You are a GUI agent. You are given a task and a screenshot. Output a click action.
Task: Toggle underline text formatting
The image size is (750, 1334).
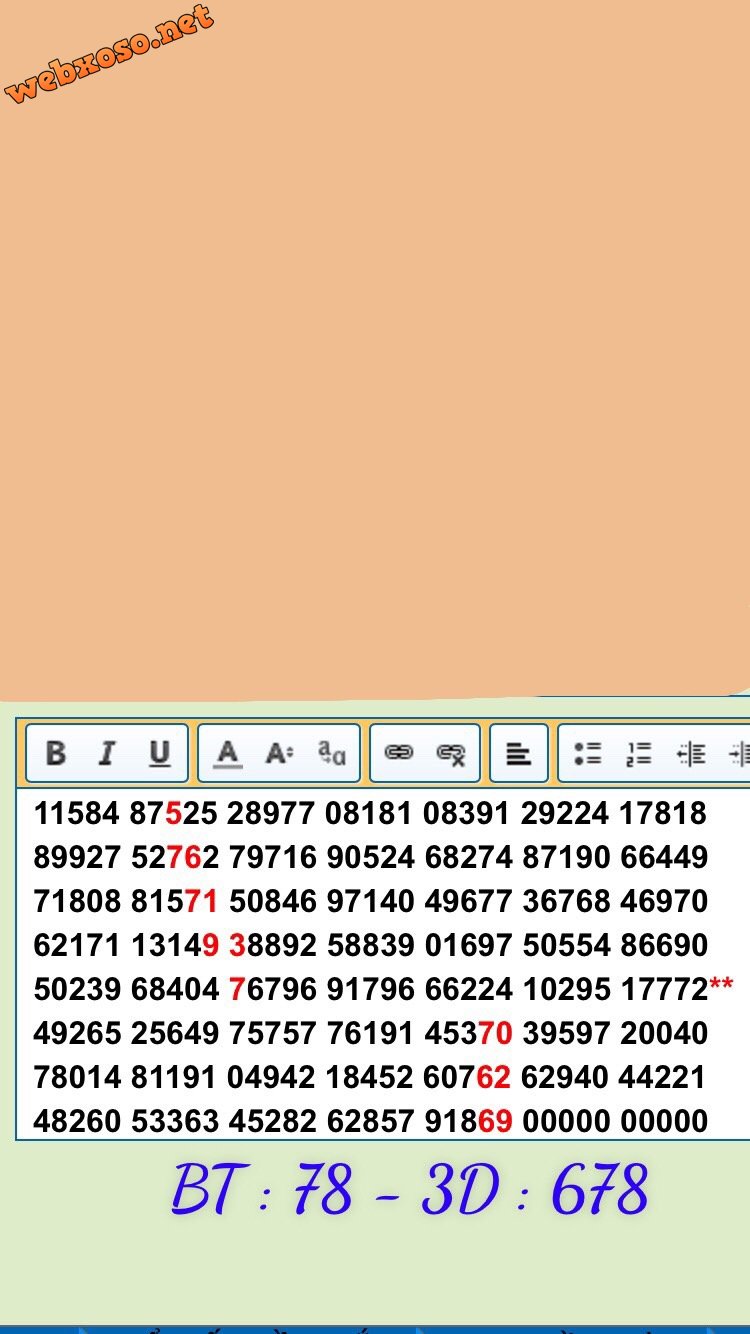click(x=159, y=753)
